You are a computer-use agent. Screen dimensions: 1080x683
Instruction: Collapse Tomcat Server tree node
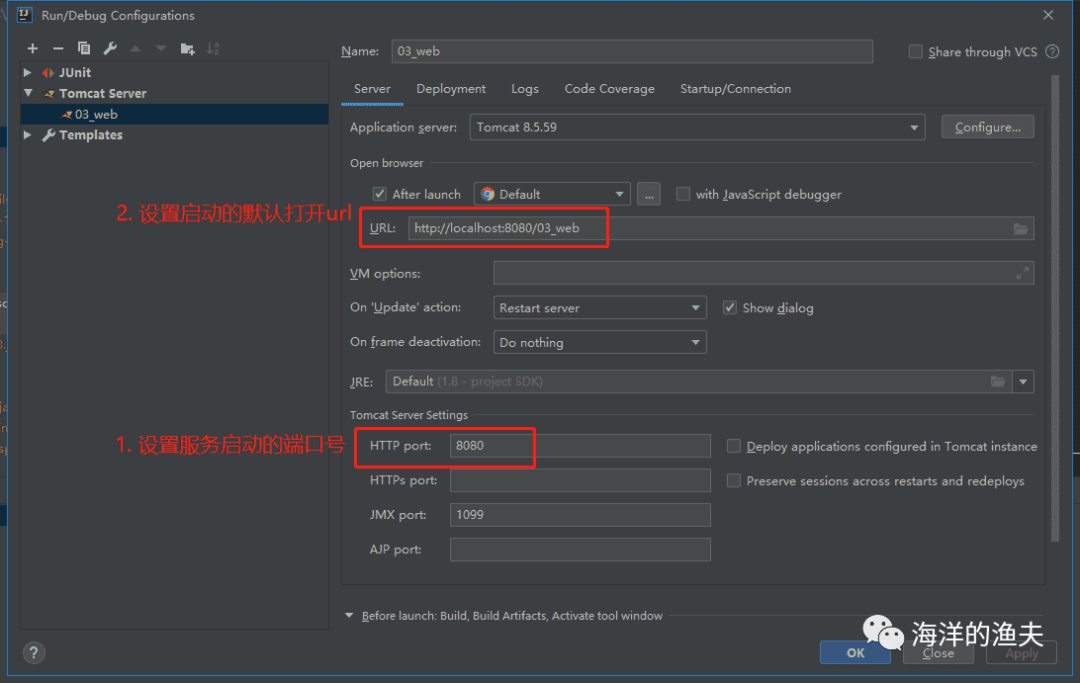click(28, 93)
